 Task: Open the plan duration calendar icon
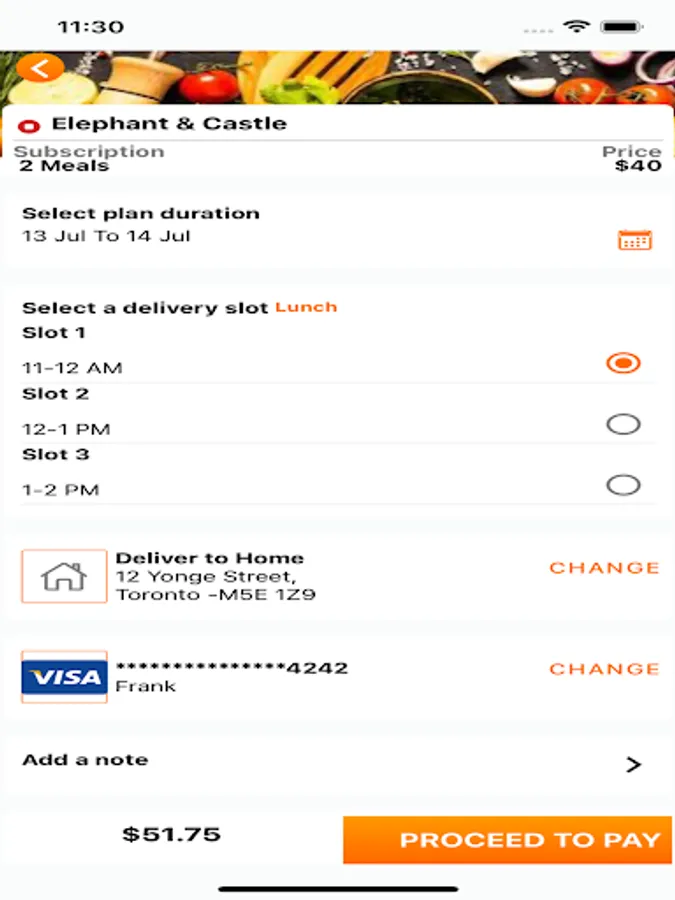click(x=635, y=240)
